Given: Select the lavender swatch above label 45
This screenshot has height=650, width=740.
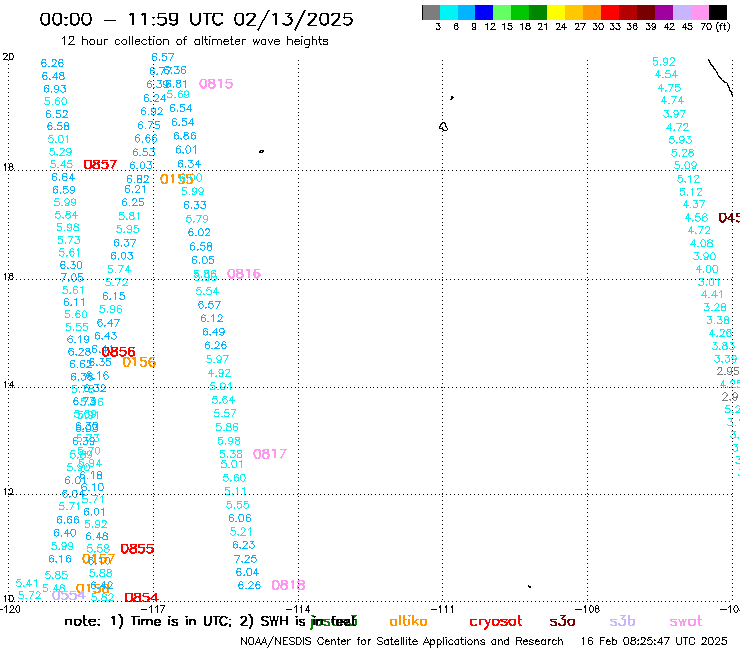Looking at the screenshot, I should point(681,12).
